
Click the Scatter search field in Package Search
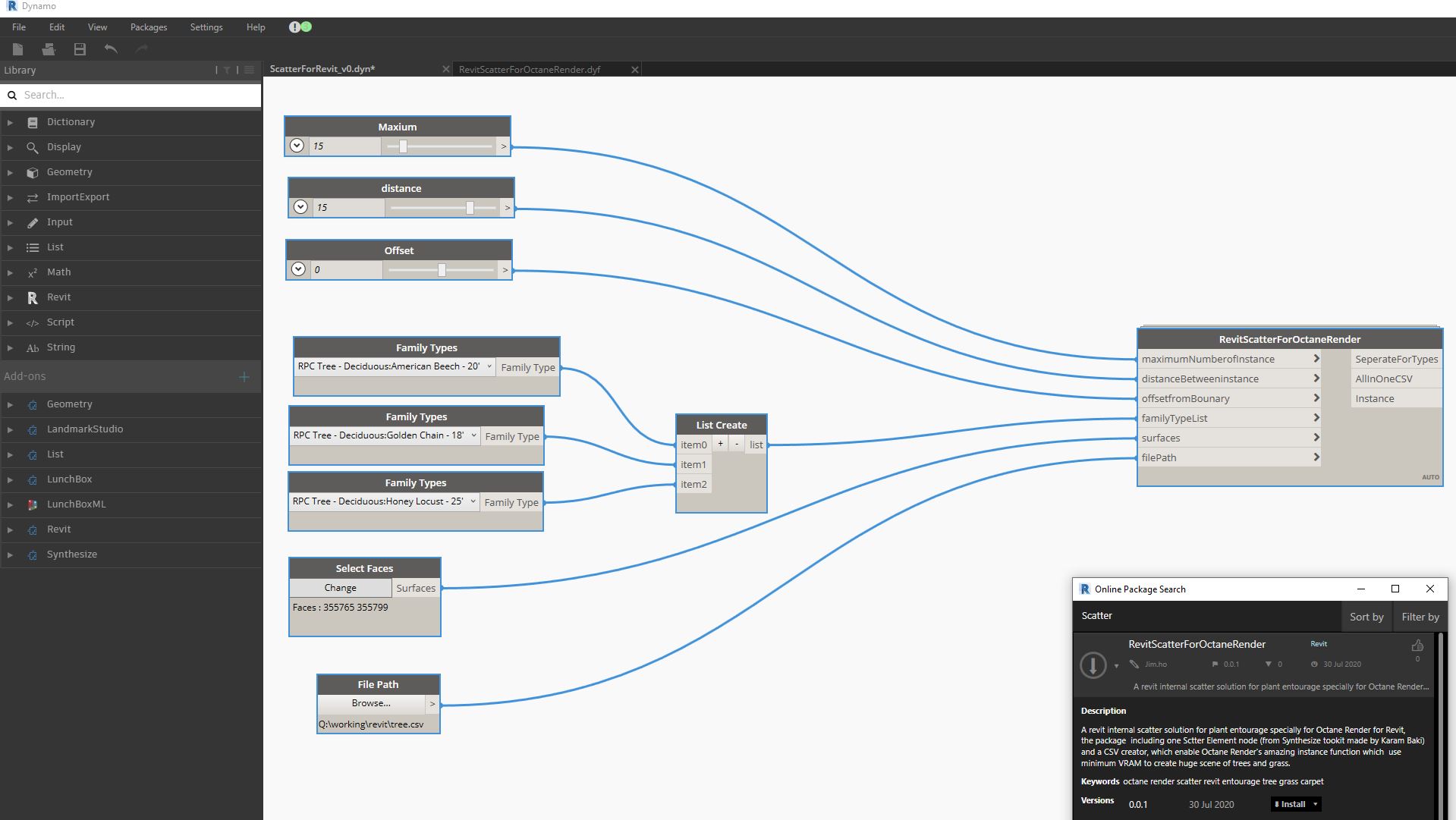1207,616
